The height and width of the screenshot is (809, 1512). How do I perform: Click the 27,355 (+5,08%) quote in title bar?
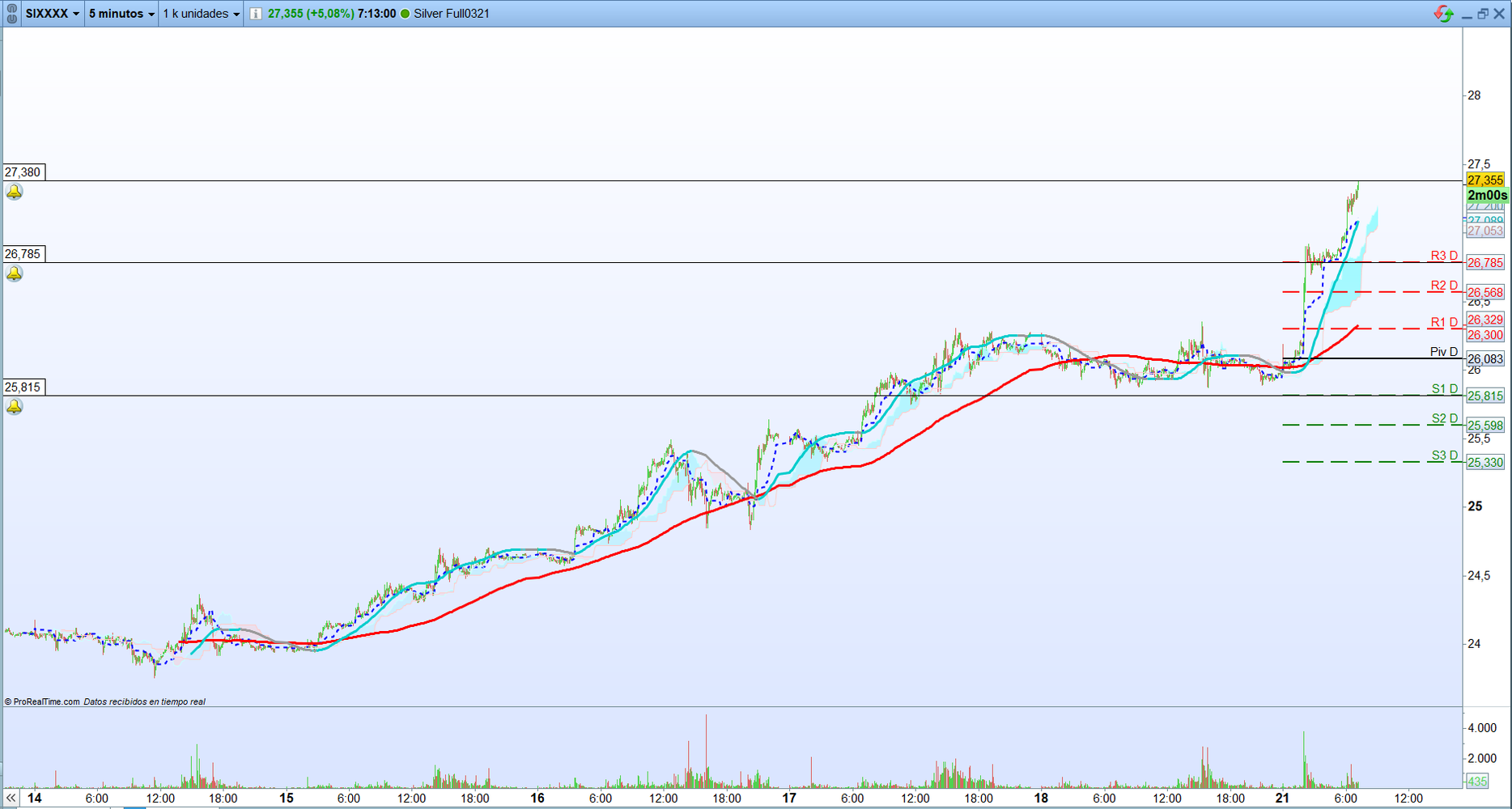311,14
